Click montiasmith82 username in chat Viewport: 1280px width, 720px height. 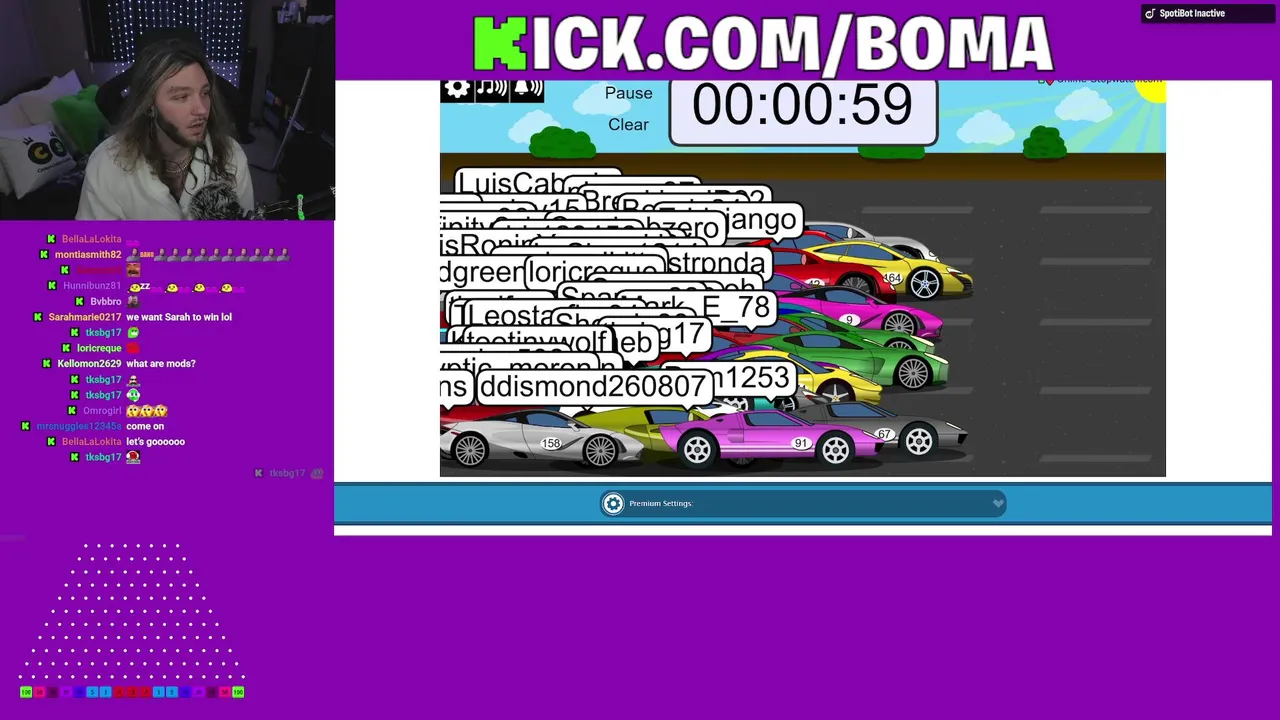coord(88,255)
